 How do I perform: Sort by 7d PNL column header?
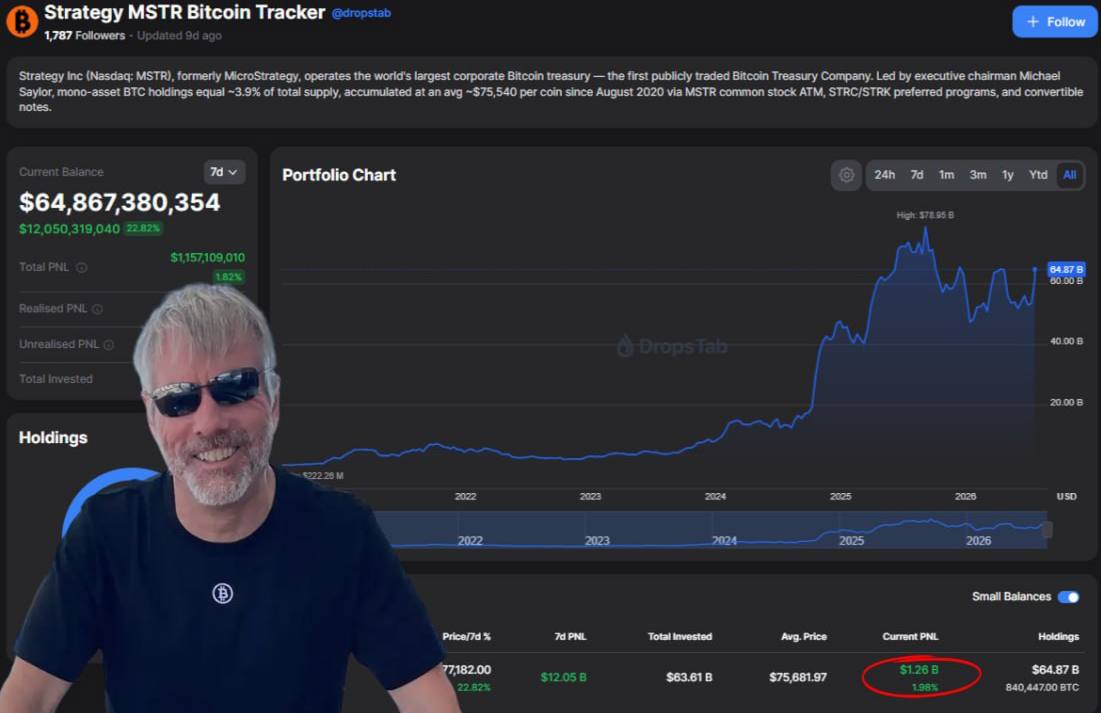point(570,636)
